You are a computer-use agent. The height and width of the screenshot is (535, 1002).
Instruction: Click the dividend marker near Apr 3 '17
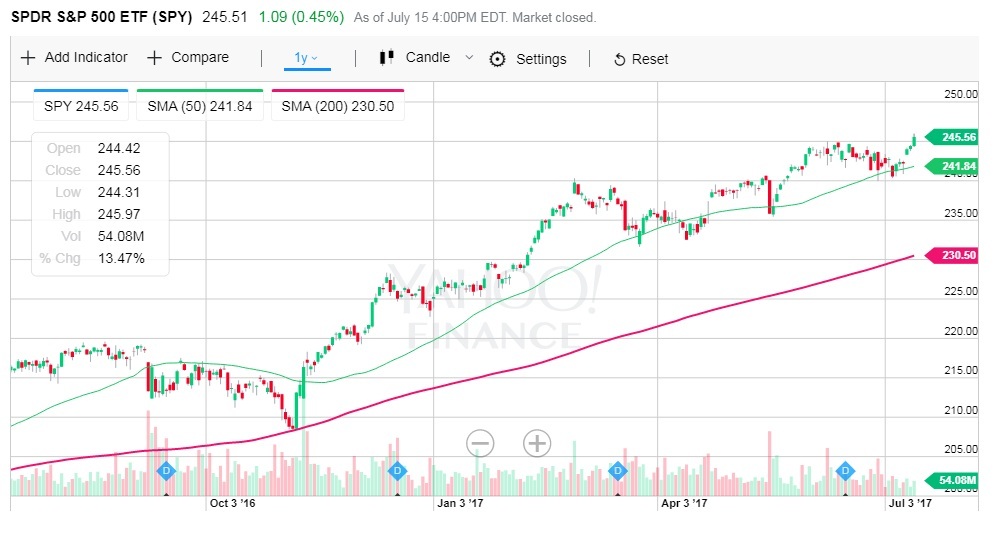point(618,470)
